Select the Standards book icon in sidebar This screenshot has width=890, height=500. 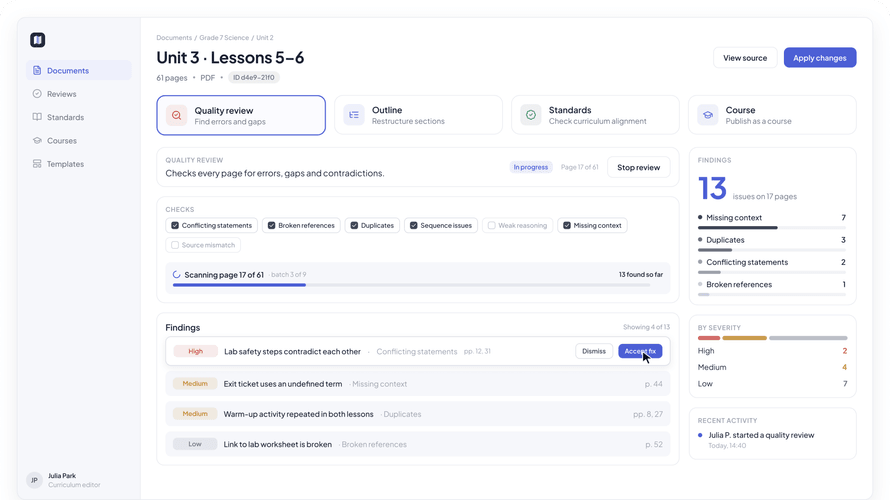coord(37,117)
